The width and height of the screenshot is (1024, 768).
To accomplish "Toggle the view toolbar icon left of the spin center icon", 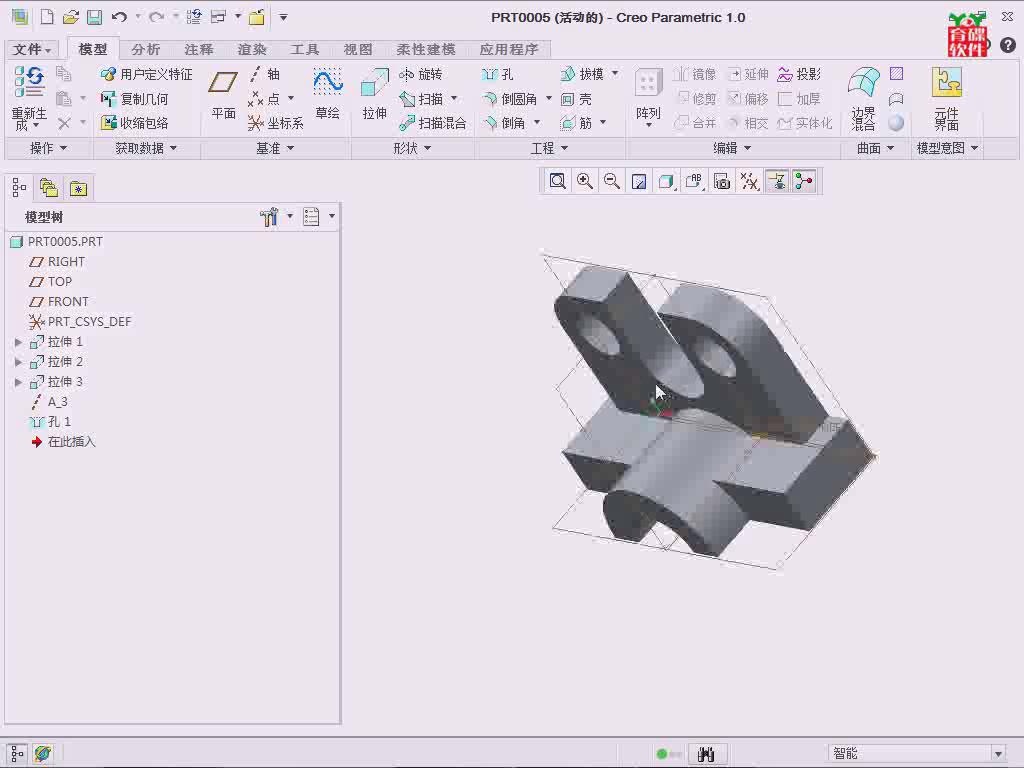I will click(776, 181).
